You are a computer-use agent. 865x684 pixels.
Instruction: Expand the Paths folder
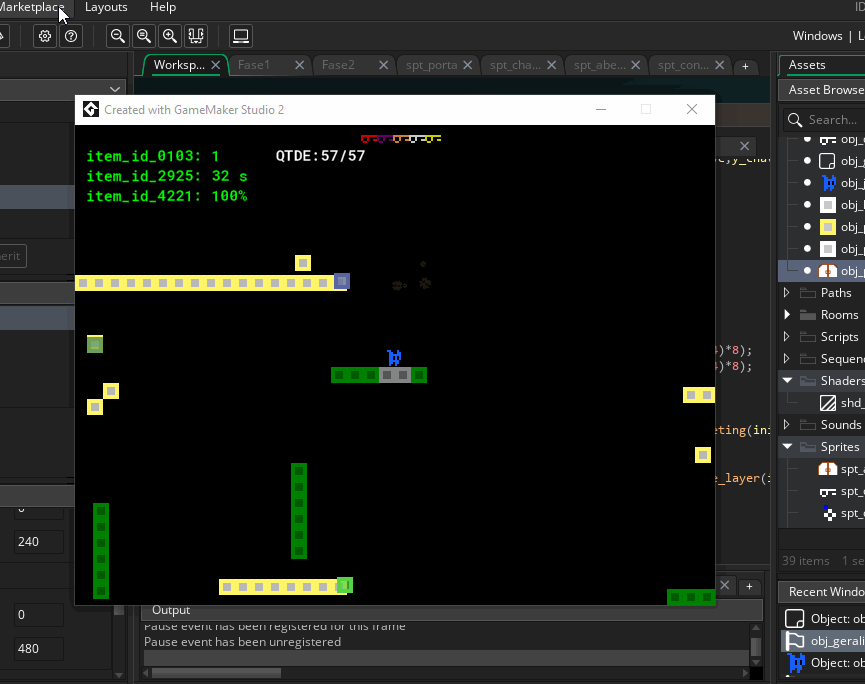[x=787, y=293]
